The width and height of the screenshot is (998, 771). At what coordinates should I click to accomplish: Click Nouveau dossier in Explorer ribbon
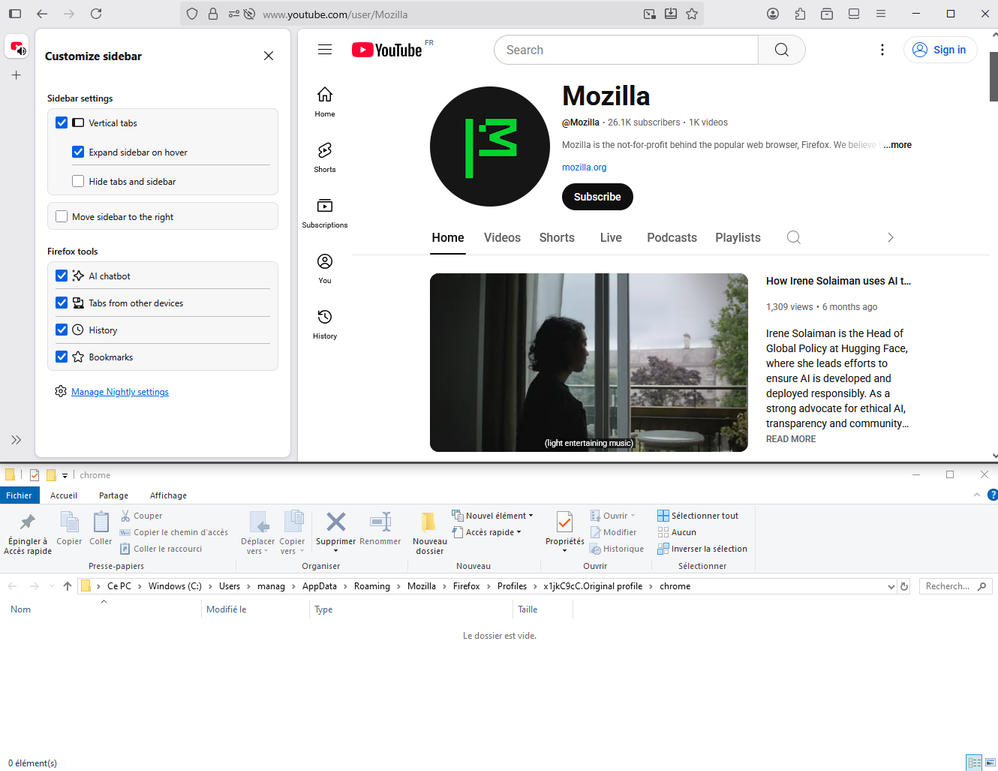click(x=430, y=534)
